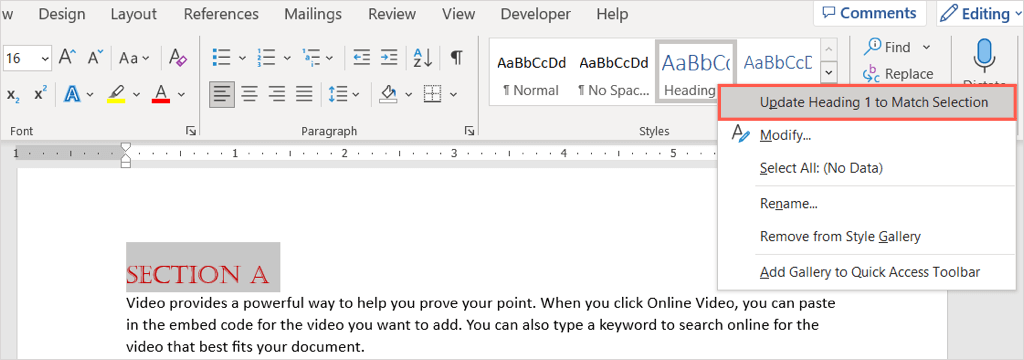Open the shading color dropdown arrow
Viewport: 1024px width, 360px height.
coord(408,95)
